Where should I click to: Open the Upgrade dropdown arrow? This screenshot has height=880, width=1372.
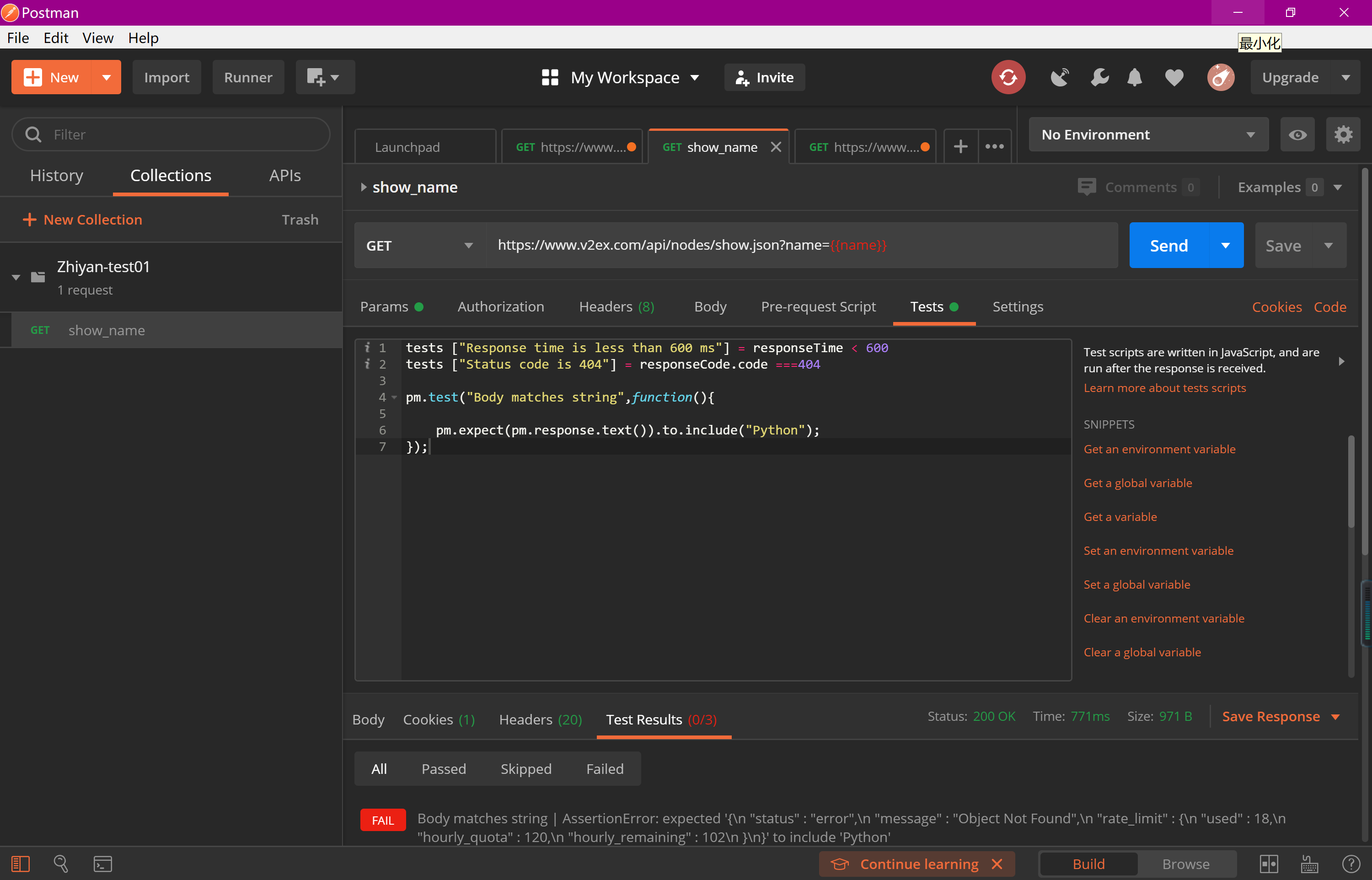[1346, 77]
